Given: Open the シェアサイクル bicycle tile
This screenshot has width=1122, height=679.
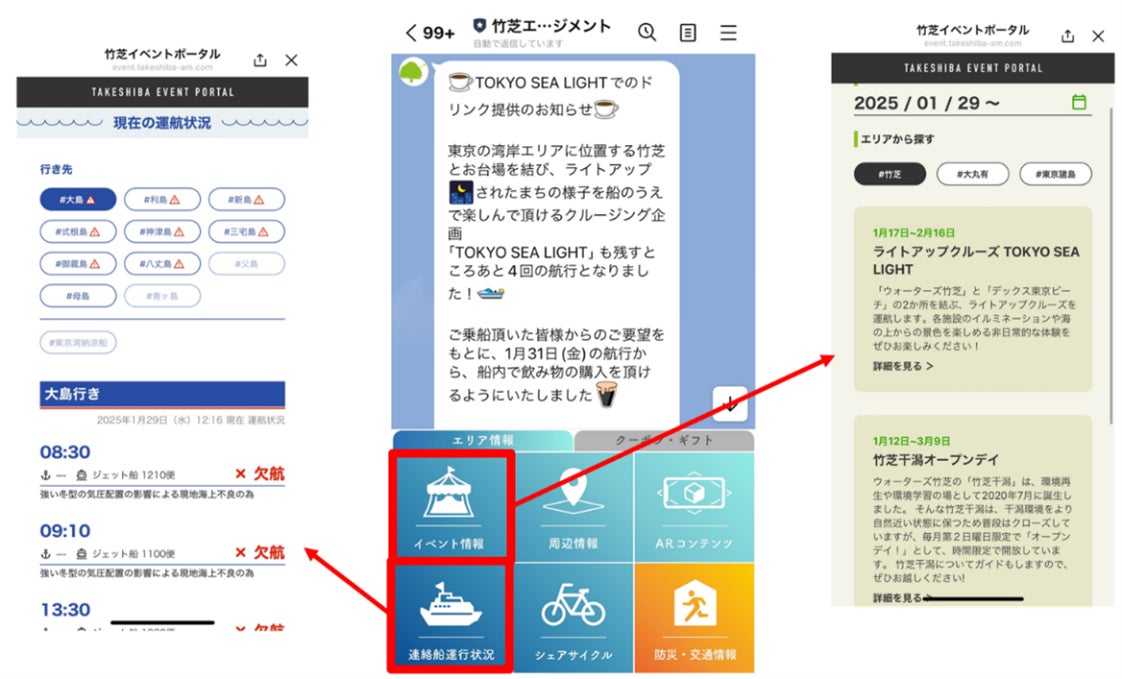Looking at the screenshot, I should coord(573,617).
